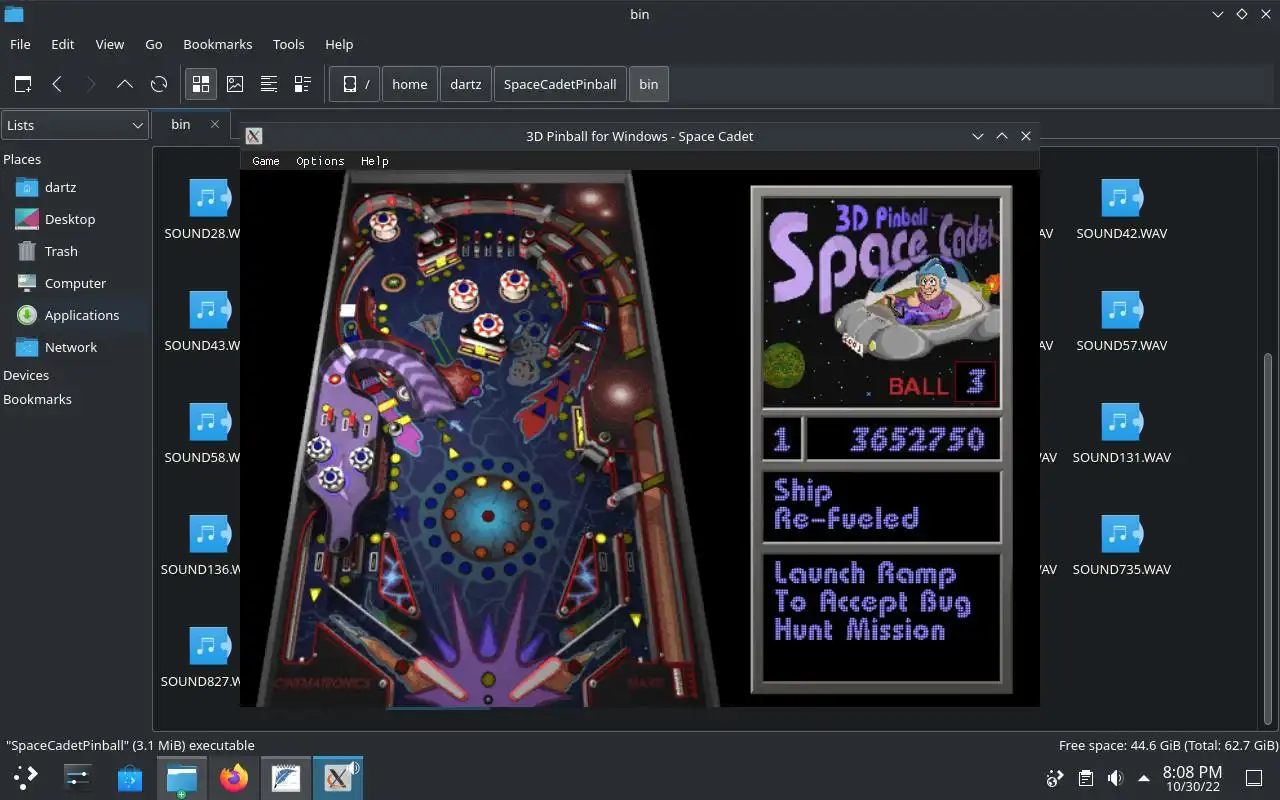This screenshot has height=800, width=1280.
Task: Open Discover software store from taskbar
Action: click(x=130, y=777)
